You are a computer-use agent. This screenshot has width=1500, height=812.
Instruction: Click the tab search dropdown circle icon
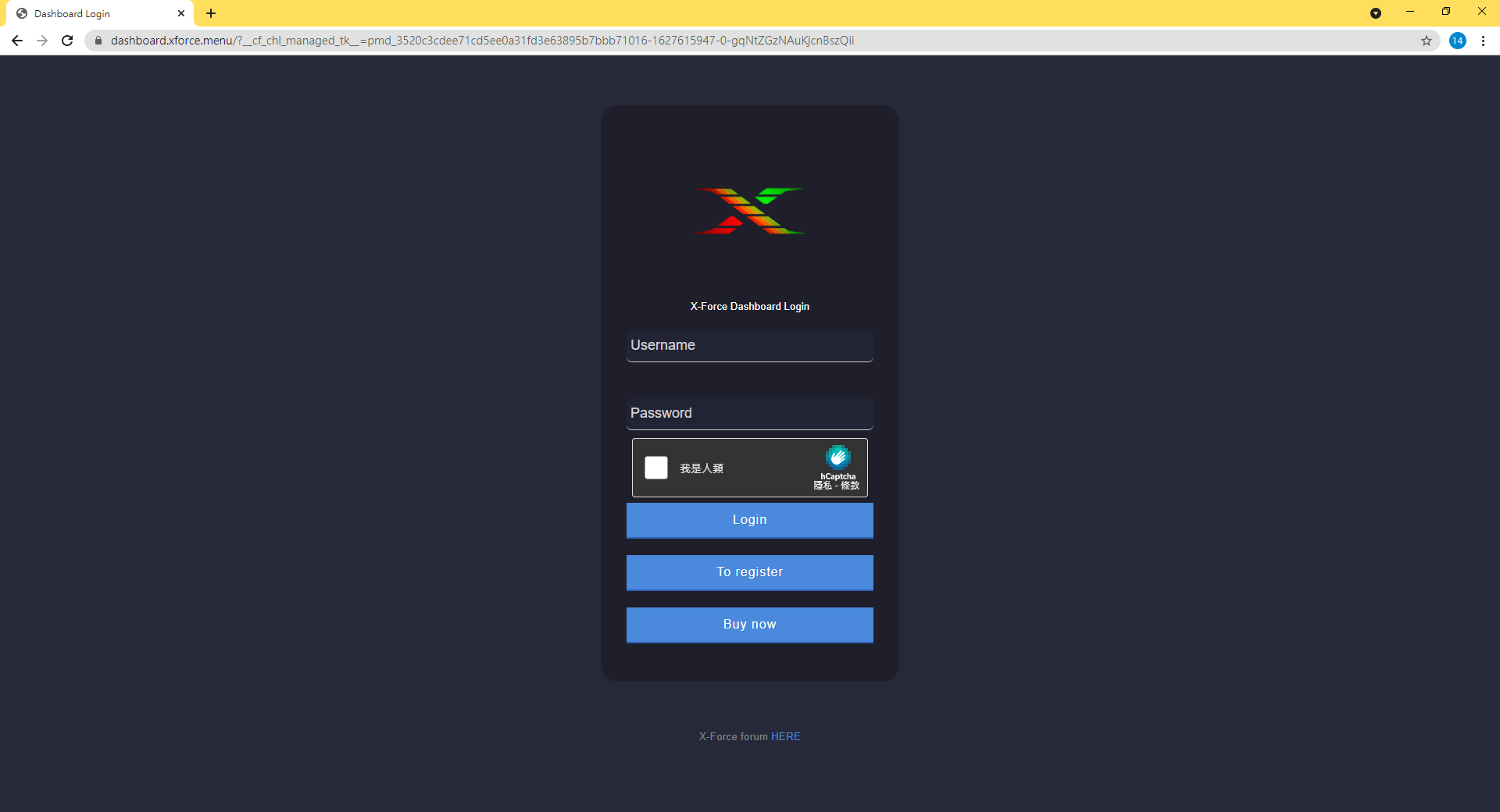coord(1376,13)
